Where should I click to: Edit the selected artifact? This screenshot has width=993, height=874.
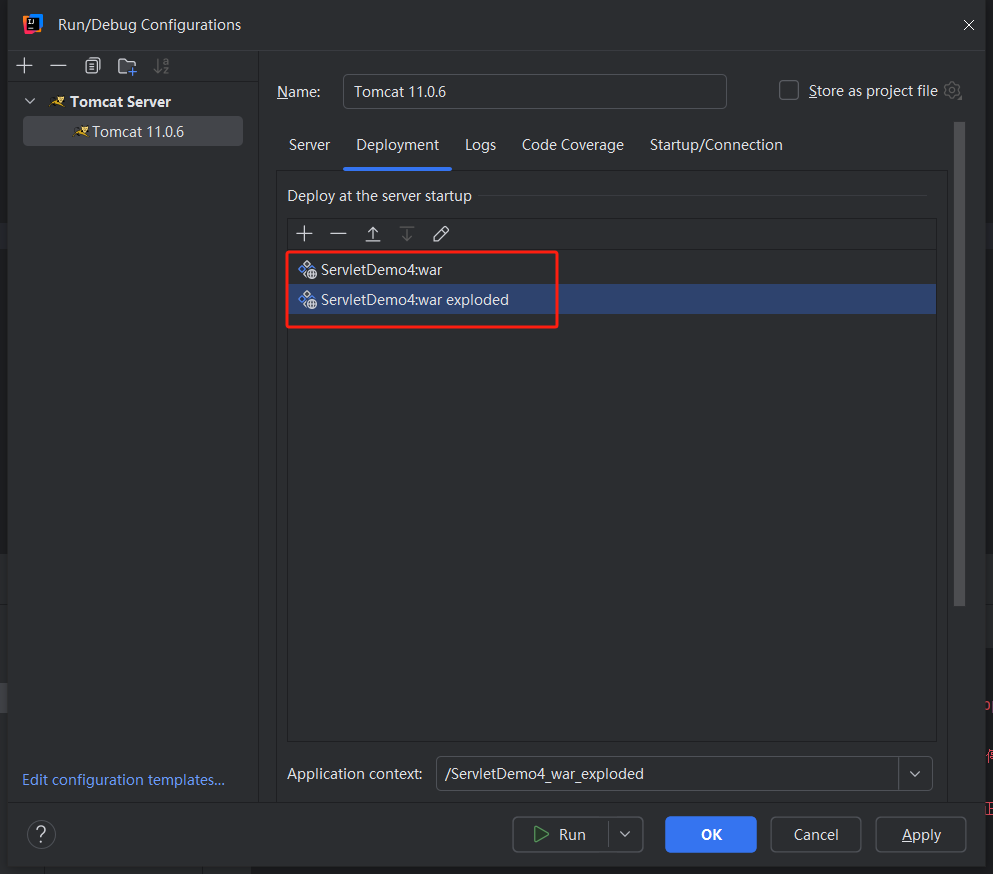click(x=441, y=234)
